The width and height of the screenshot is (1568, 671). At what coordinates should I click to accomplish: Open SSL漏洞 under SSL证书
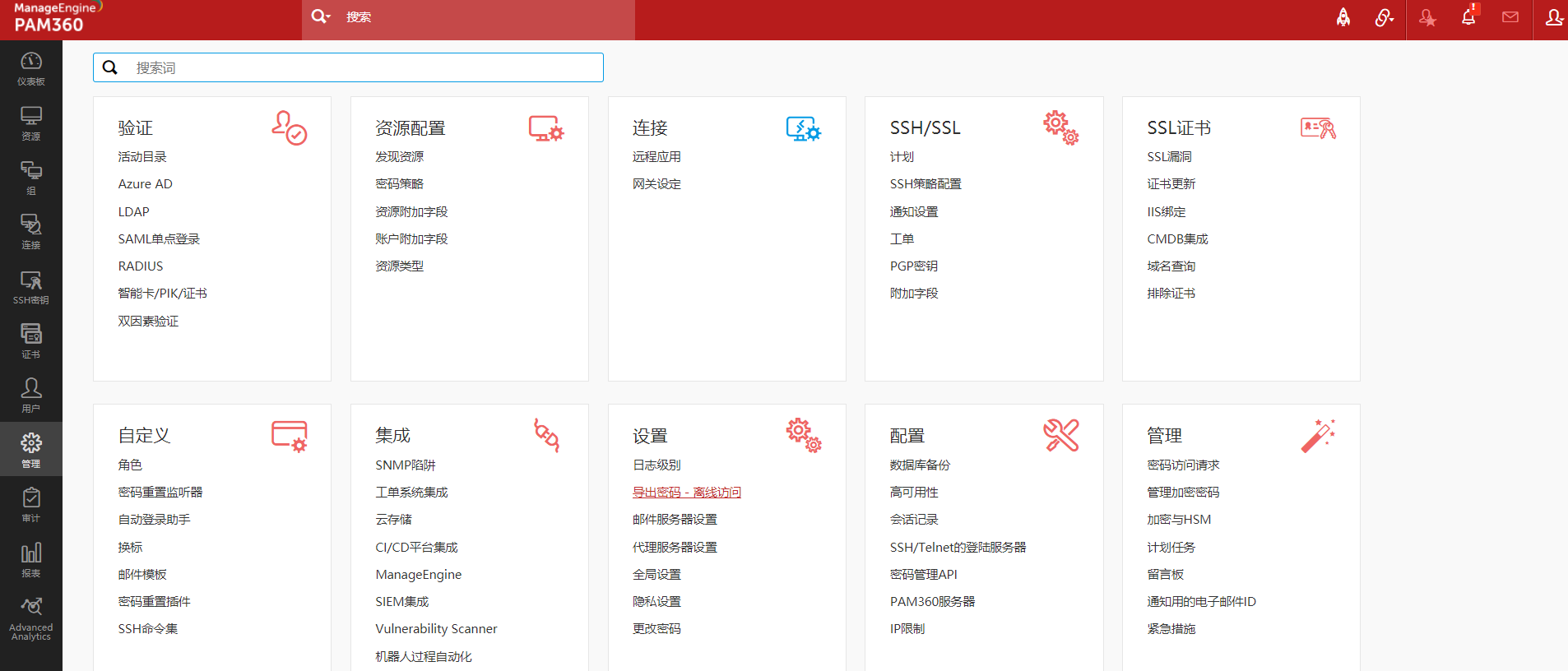pyautogui.click(x=1169, y=157)
